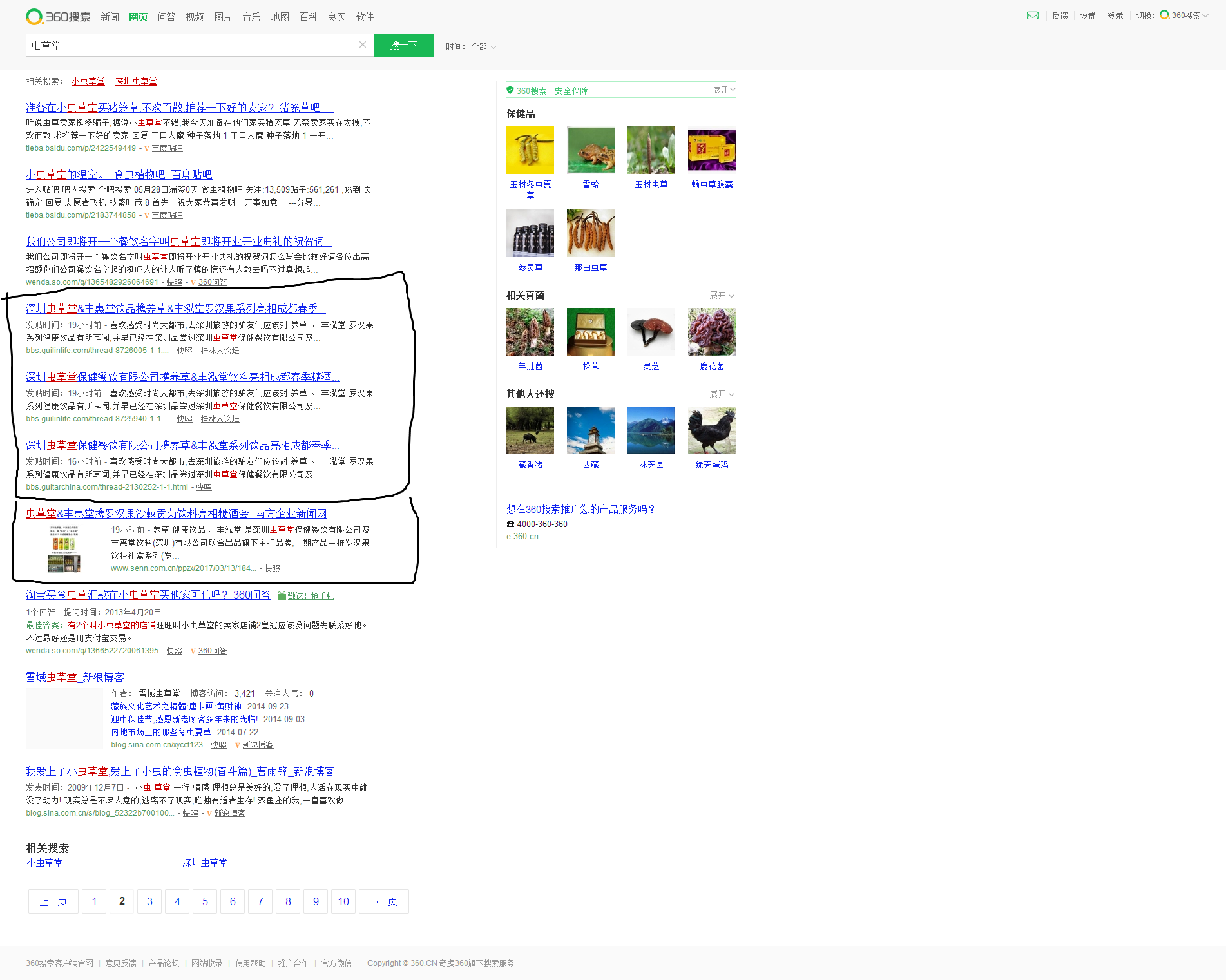Click related search 小虫草堂 at top
This screenshot has height=980, width=1226.
[x=88, y=81]
